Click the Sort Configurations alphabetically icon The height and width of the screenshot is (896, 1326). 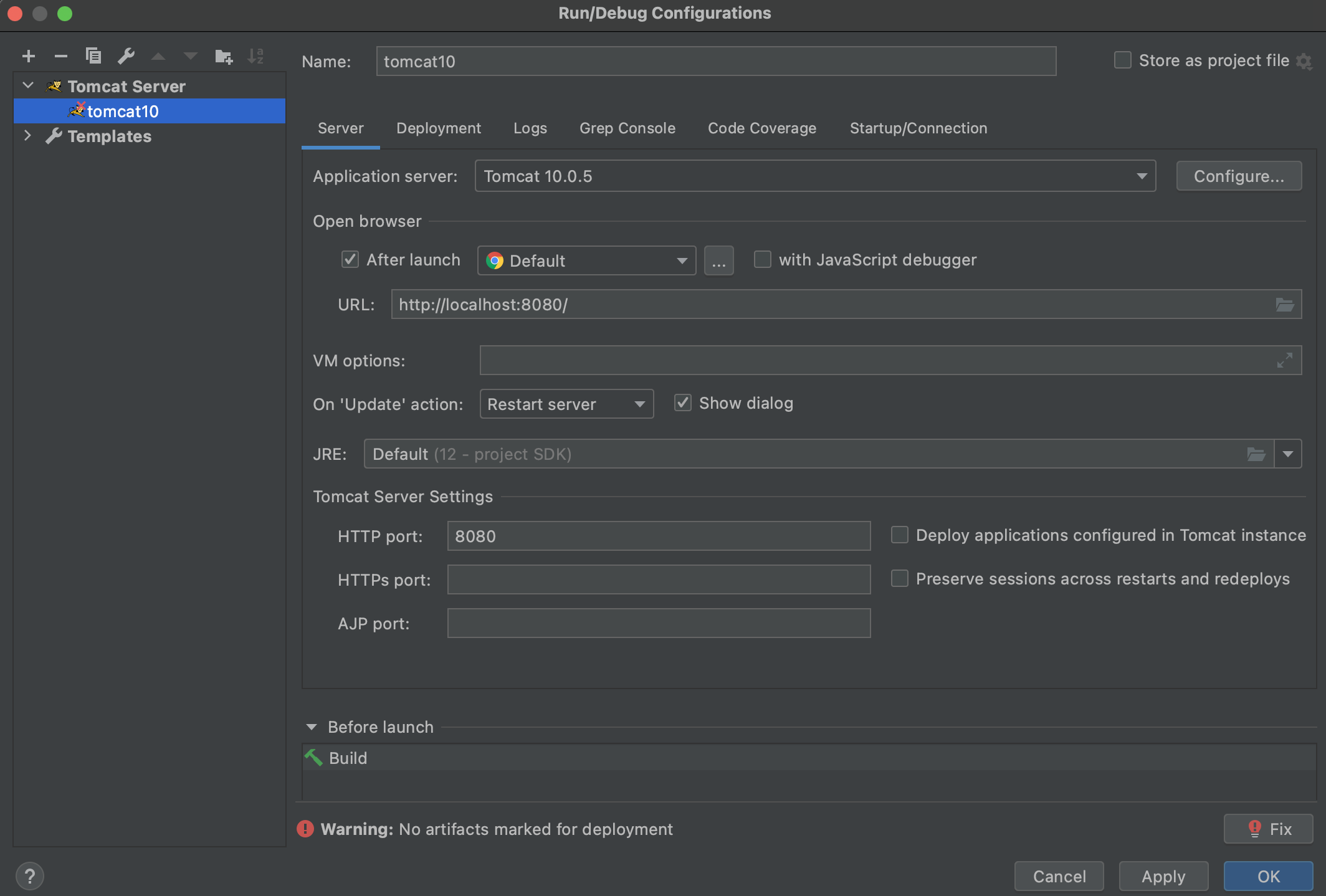pyautogui.click(x=255, y=56)
